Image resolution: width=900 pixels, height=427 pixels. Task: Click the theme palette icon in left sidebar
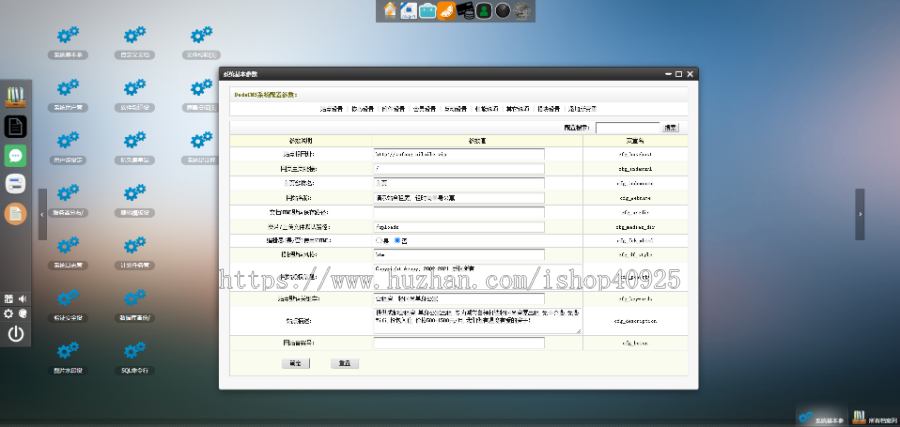coord(23,313)
